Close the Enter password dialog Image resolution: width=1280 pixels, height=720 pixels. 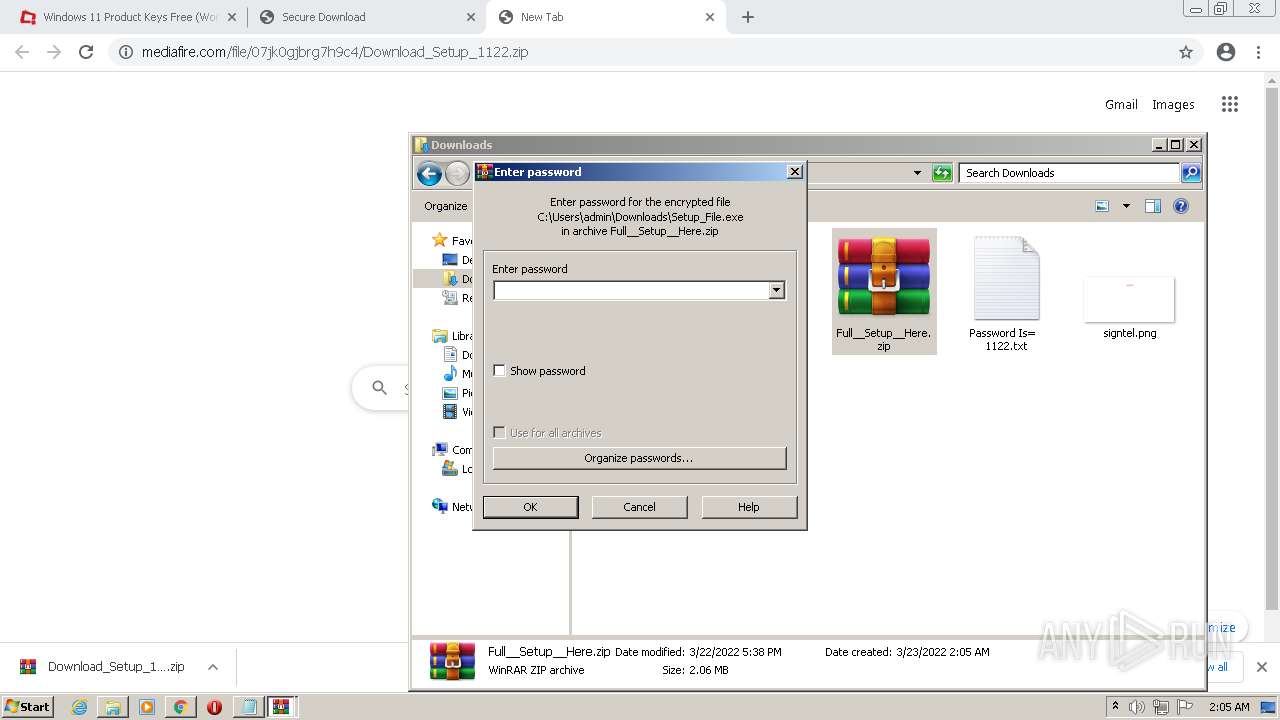click(795, 172)
